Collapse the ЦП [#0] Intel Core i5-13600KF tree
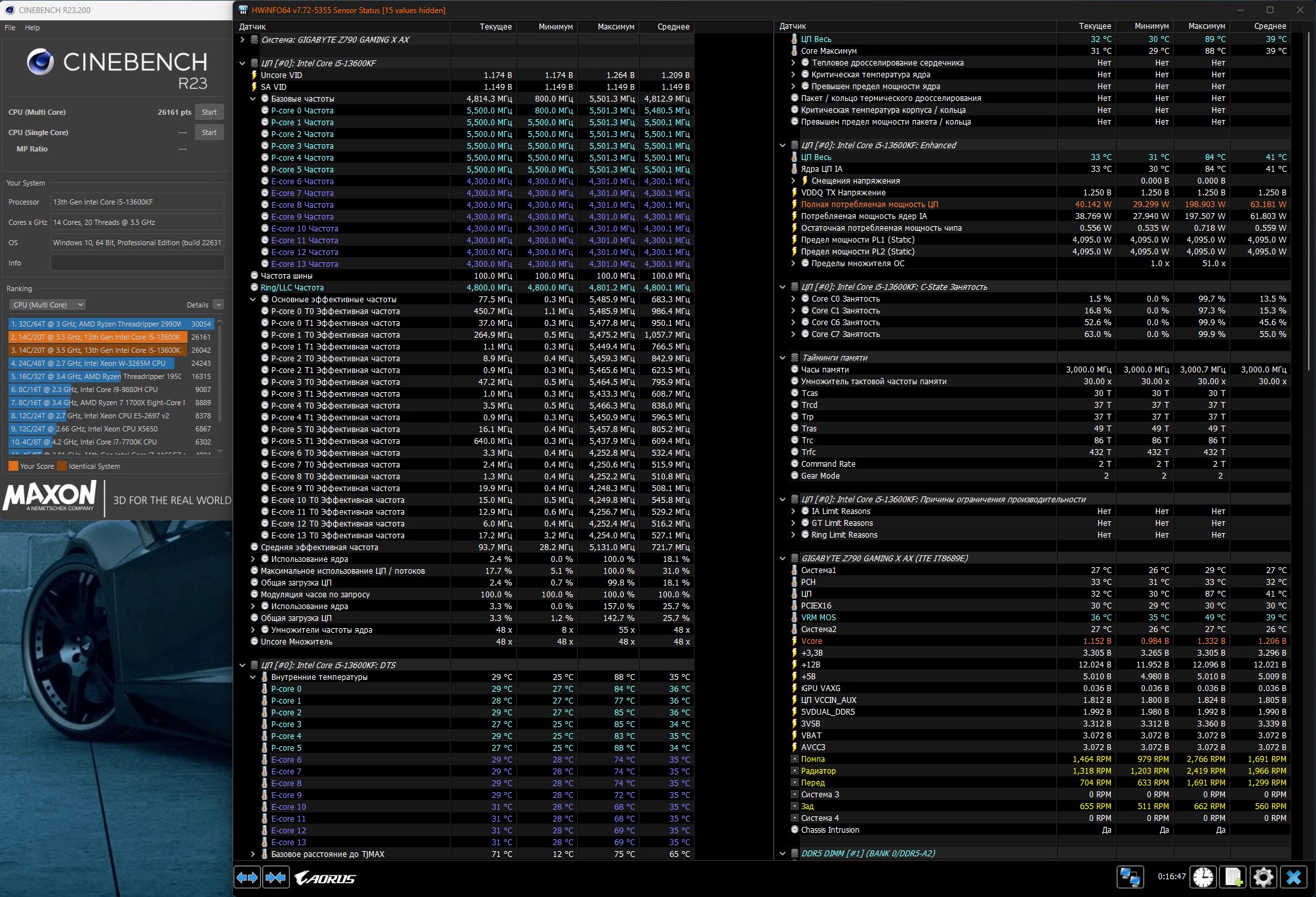Viewport: 1316px width, 897px height. (x=243, y=64)
